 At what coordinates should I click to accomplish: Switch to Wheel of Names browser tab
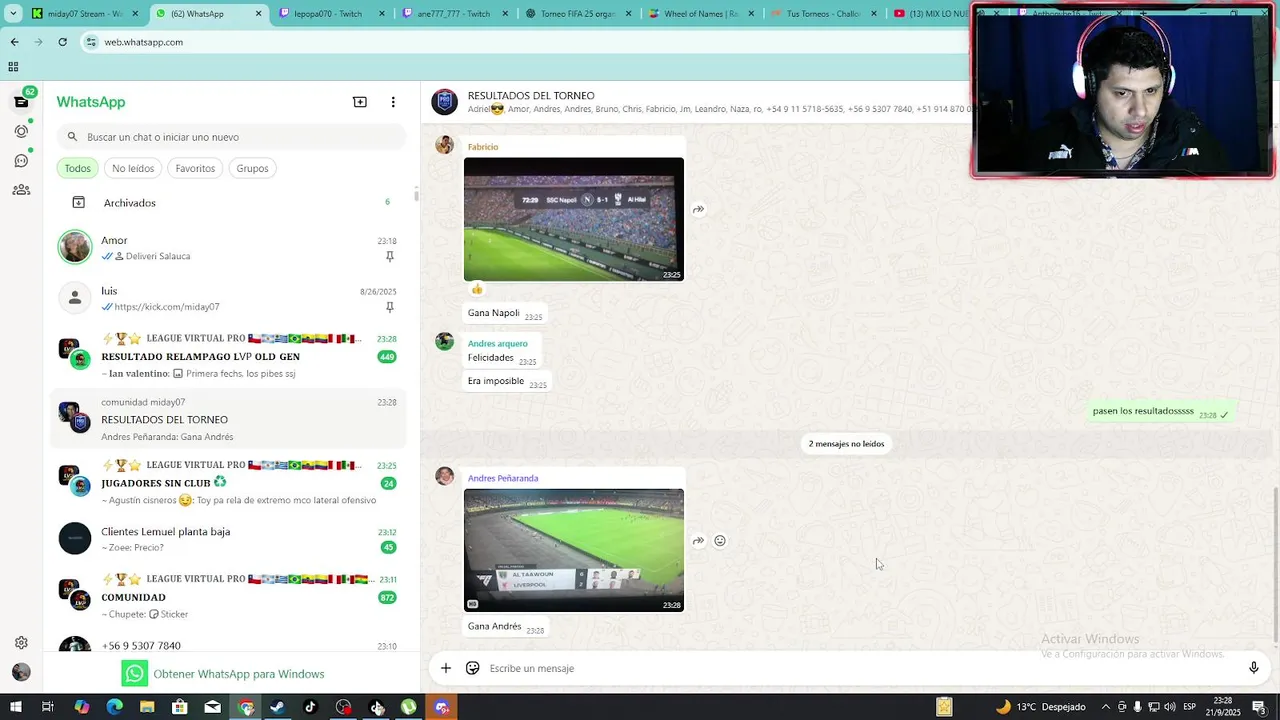[700, 14]
